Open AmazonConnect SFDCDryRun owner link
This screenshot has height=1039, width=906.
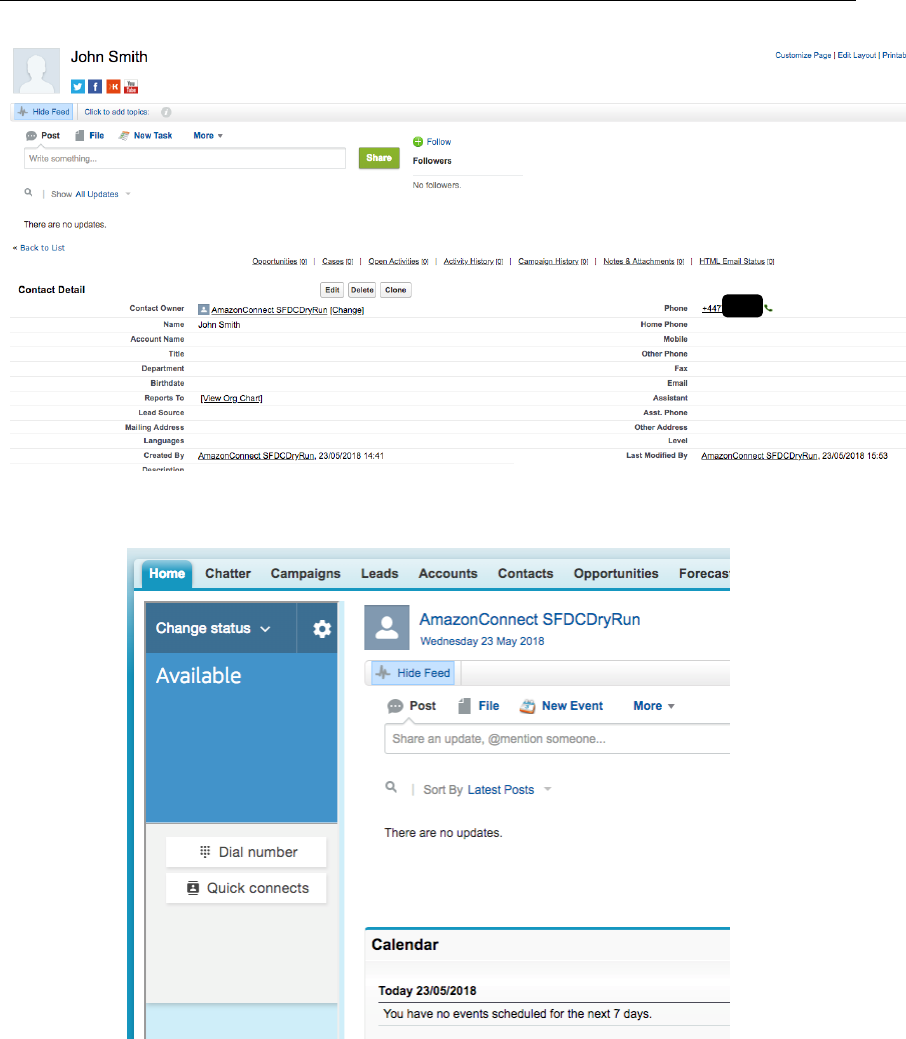click(x=269, y=310)
